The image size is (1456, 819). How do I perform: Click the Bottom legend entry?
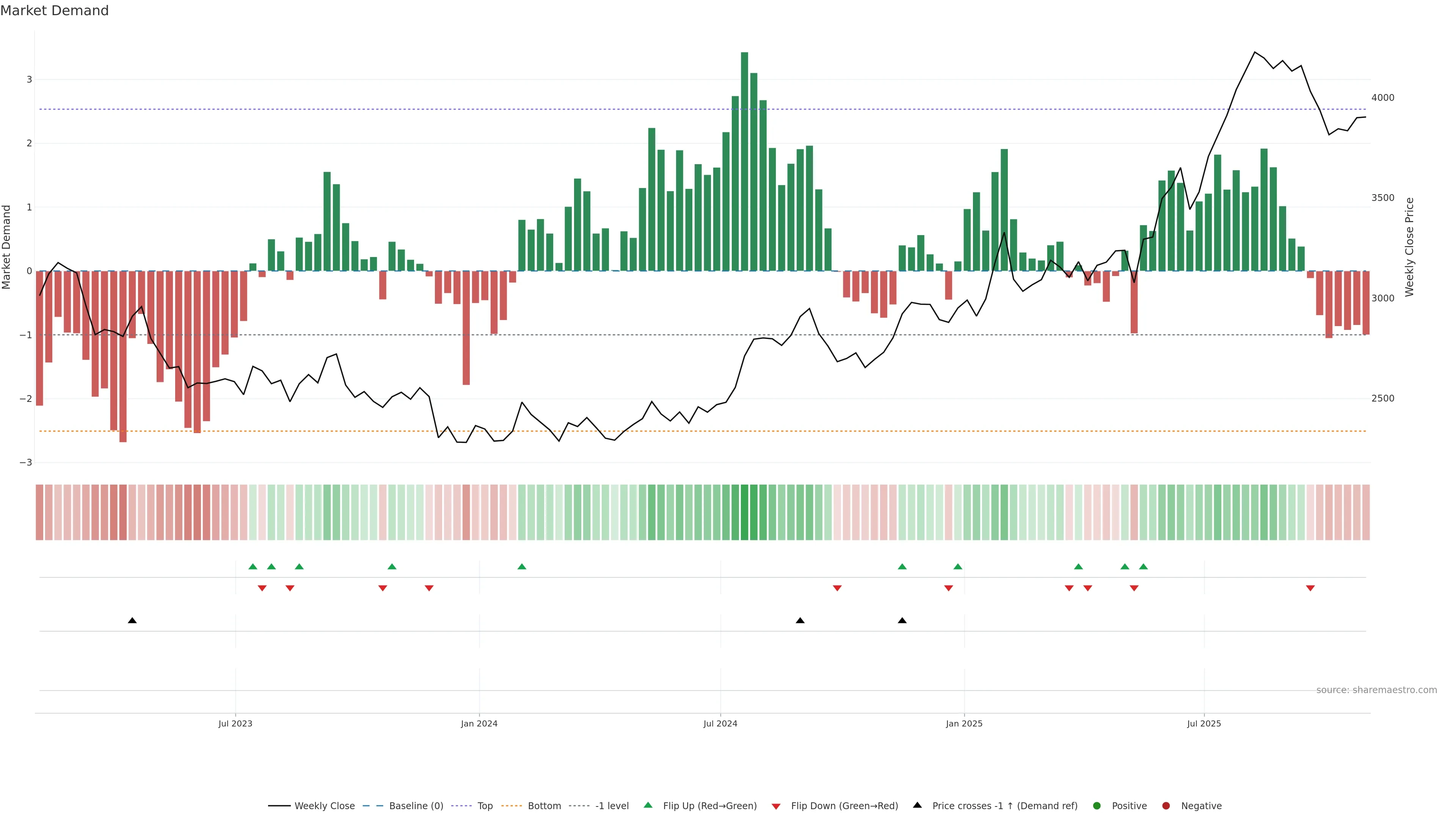[x=544, y=806]
